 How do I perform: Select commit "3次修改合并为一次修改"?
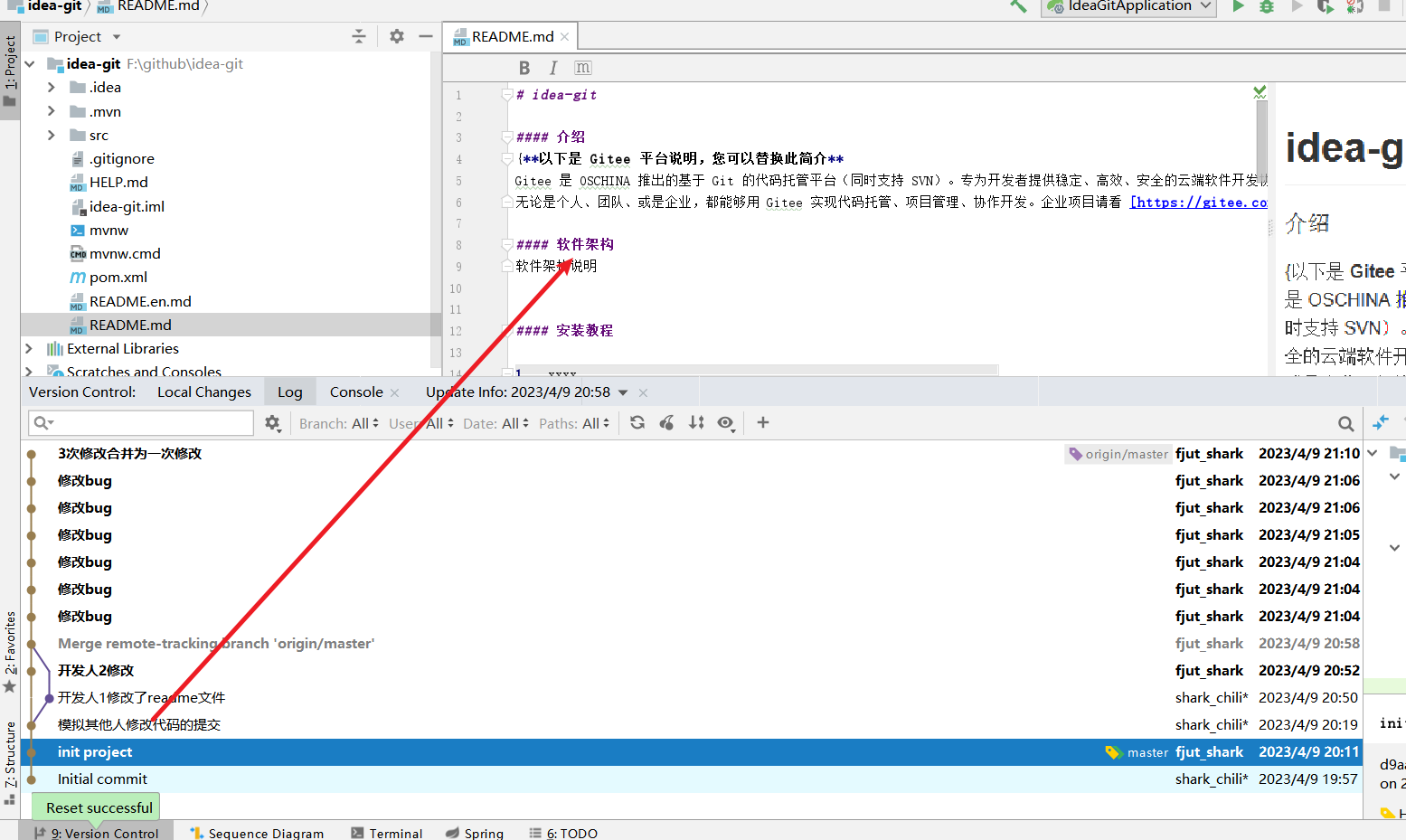coord(692,454)
